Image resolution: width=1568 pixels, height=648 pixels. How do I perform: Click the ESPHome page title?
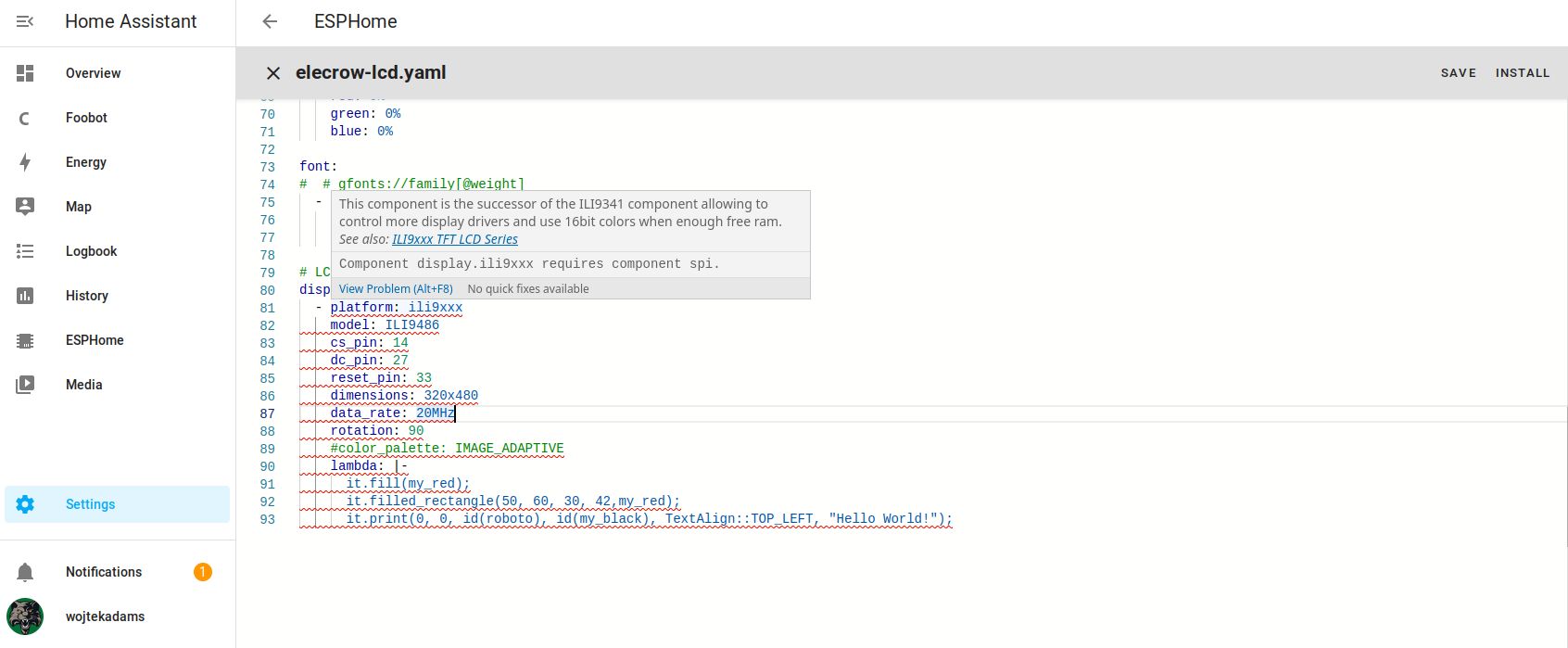[356, 21]
